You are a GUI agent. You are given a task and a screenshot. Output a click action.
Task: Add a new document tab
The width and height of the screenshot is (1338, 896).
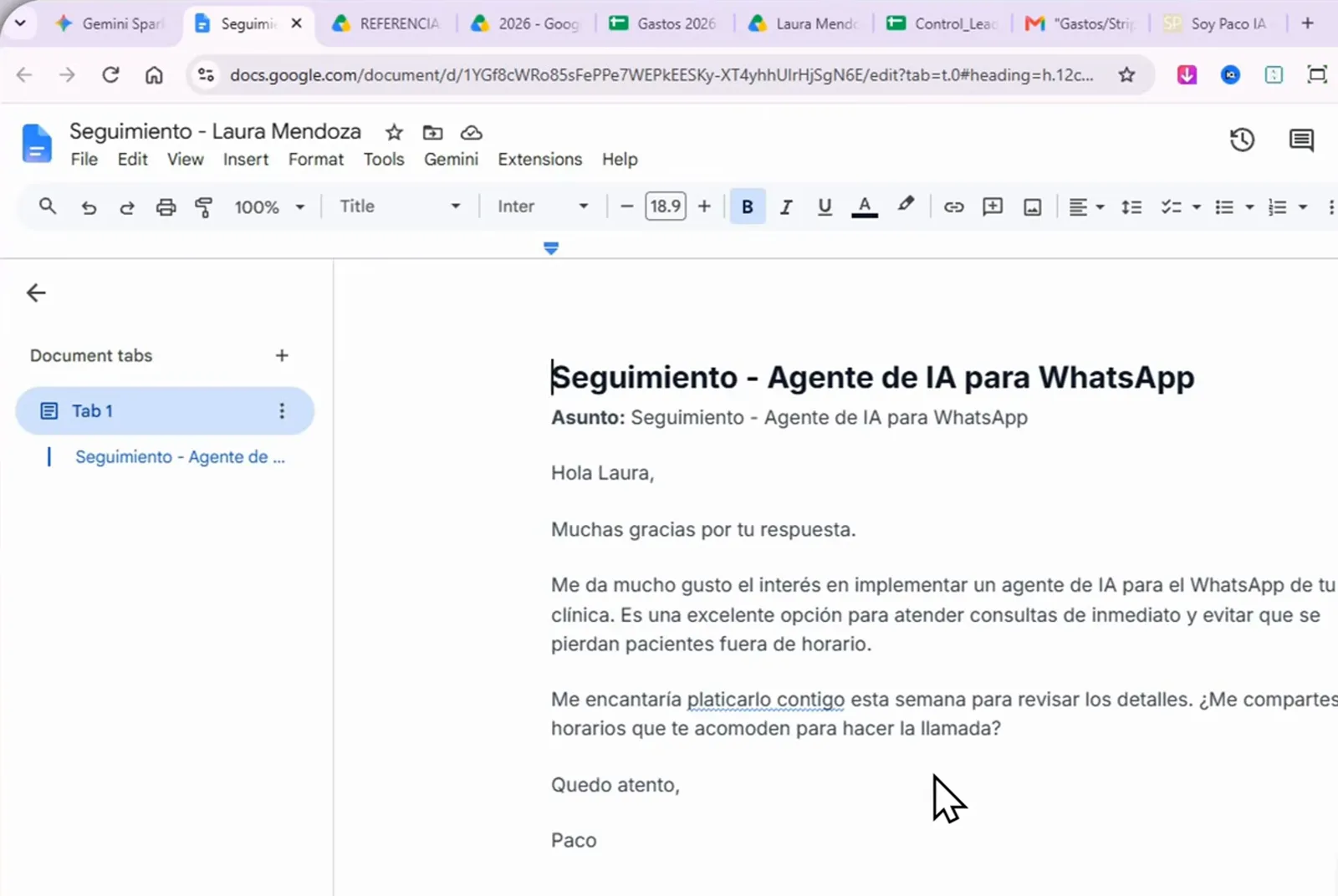coord(282,355)
